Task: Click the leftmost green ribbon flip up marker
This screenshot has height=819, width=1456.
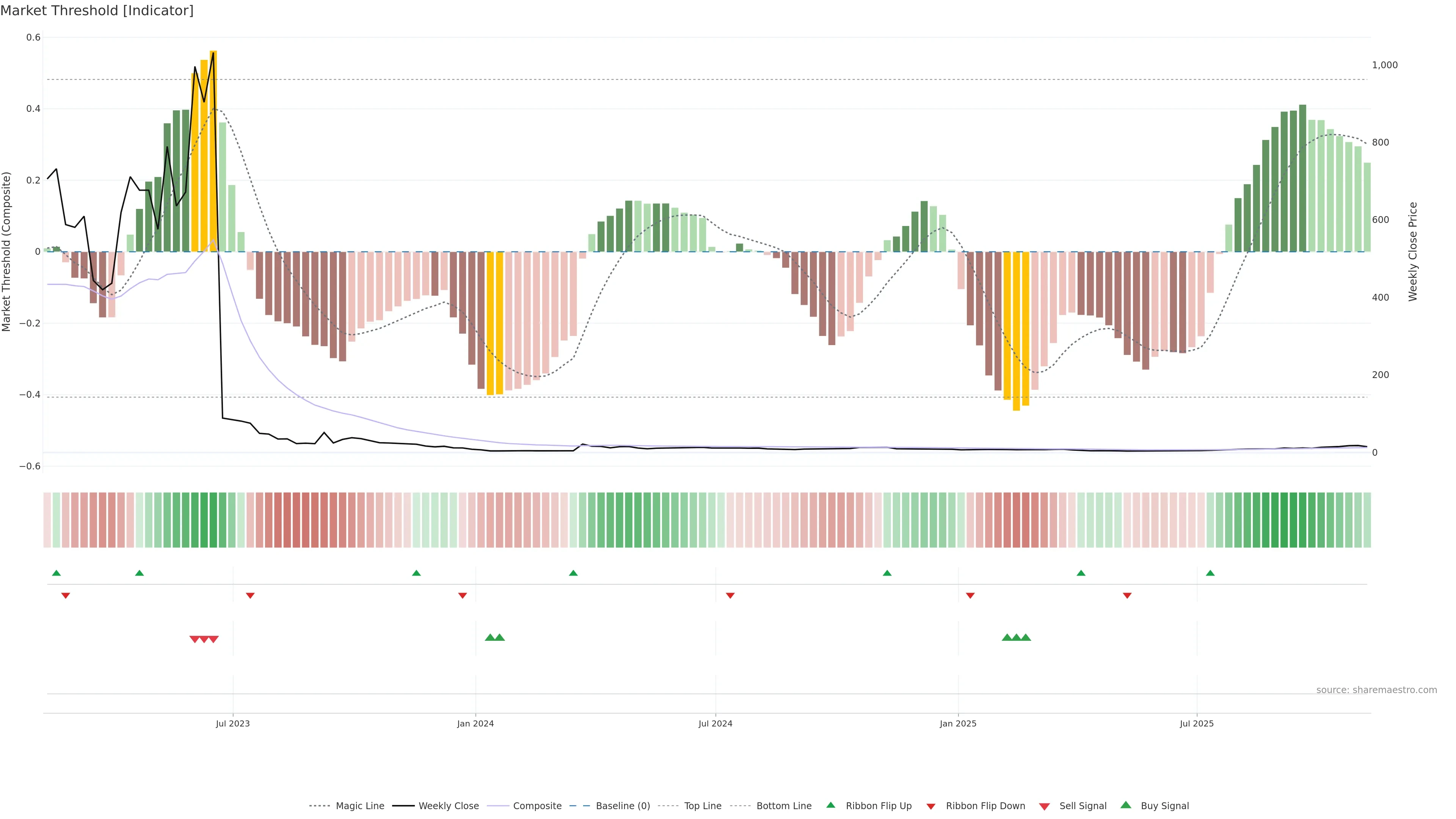Action: click(x=56, y=573)
